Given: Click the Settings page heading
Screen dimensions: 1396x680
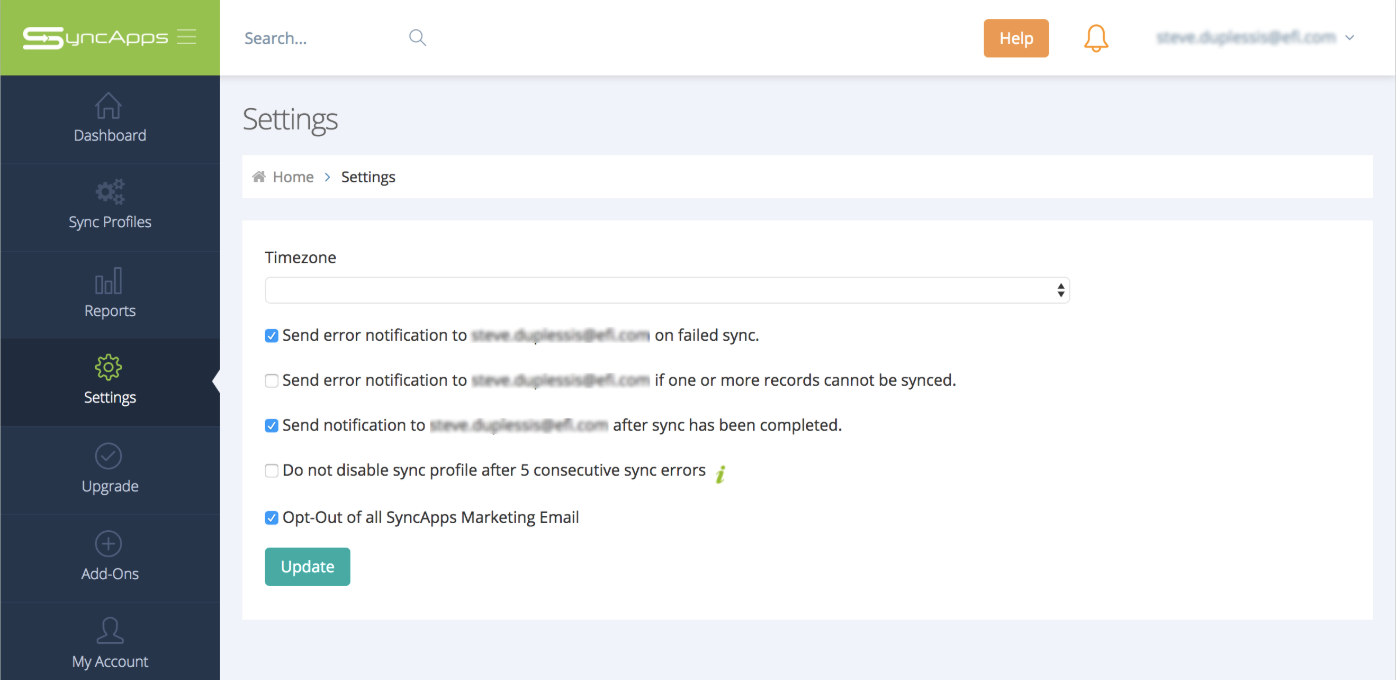Looking at the screenshot, I should [290, 120].
